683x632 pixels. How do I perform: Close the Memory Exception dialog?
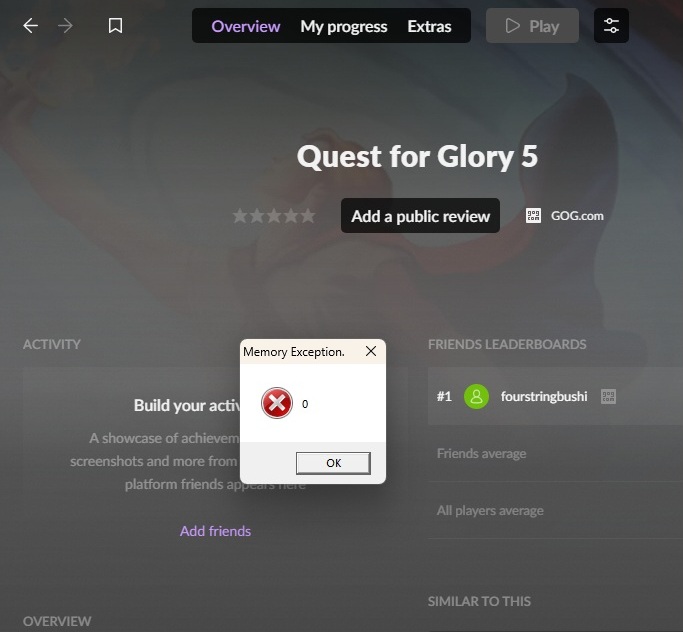tap(371, 351)
